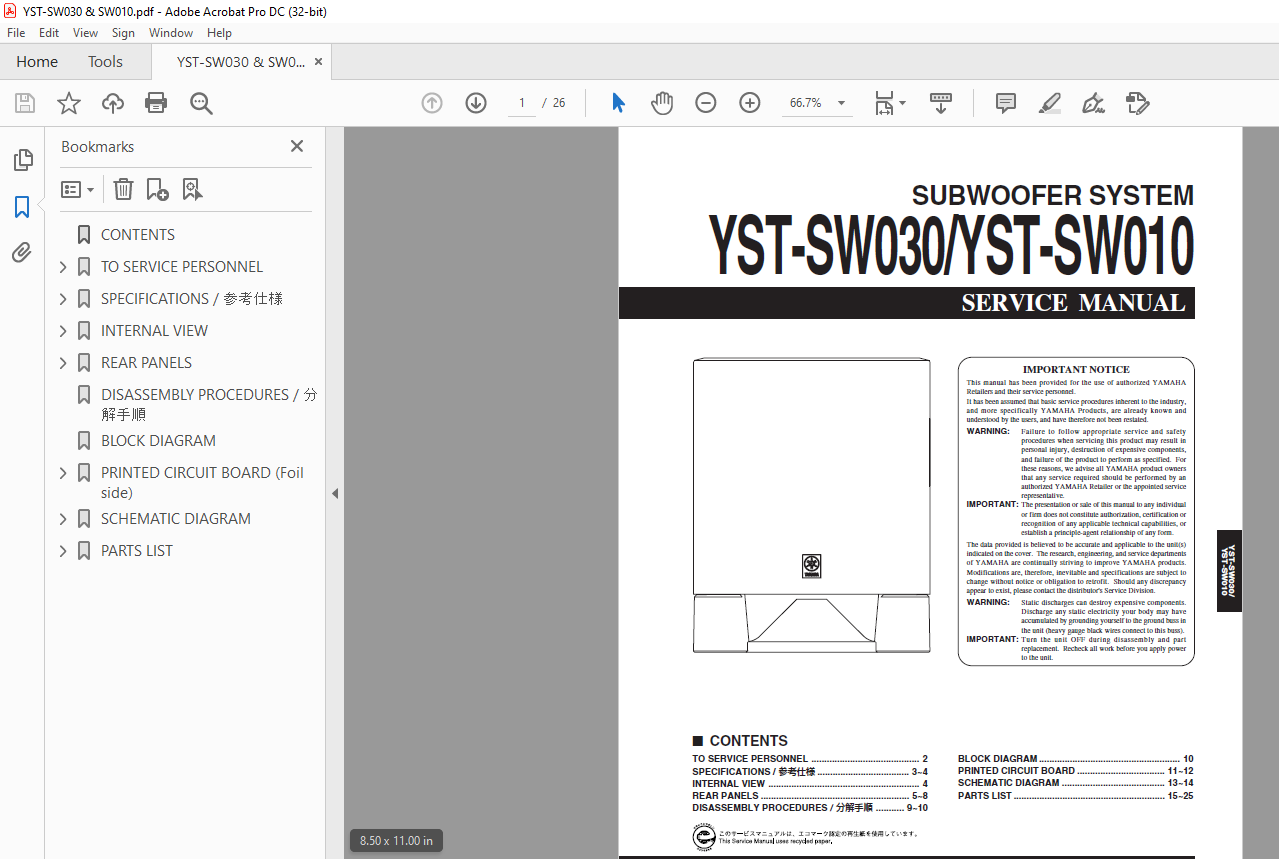Click the SCHEMATIC DIAGRAM contents entry on page
1279x859 pixels.
click(x=1075, y=783)
